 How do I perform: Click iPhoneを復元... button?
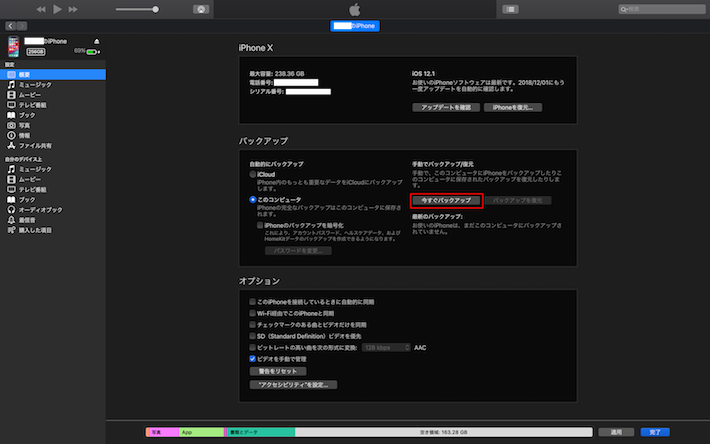point(513,107)
